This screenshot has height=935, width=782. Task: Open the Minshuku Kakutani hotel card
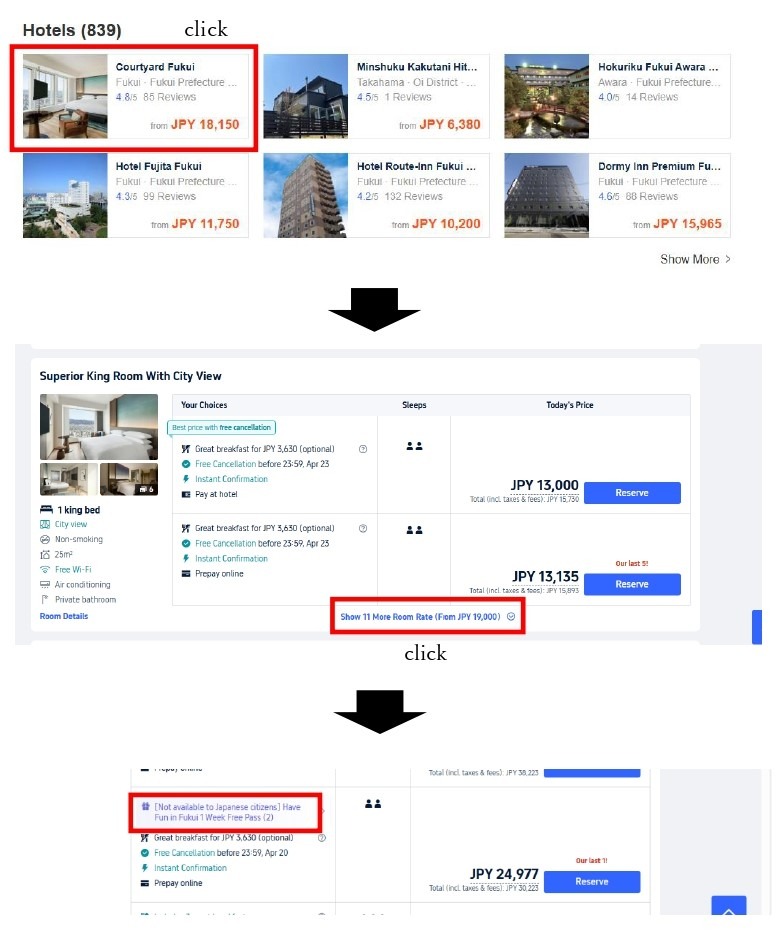click(376, 97)
